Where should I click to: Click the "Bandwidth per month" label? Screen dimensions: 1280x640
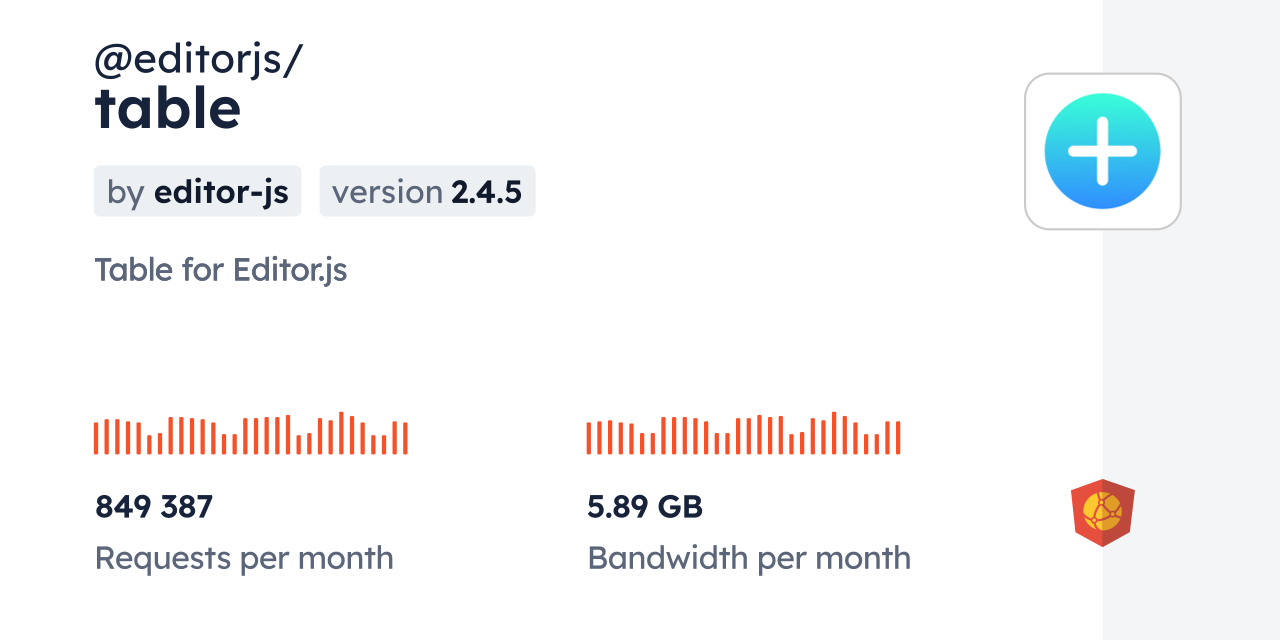749,558
